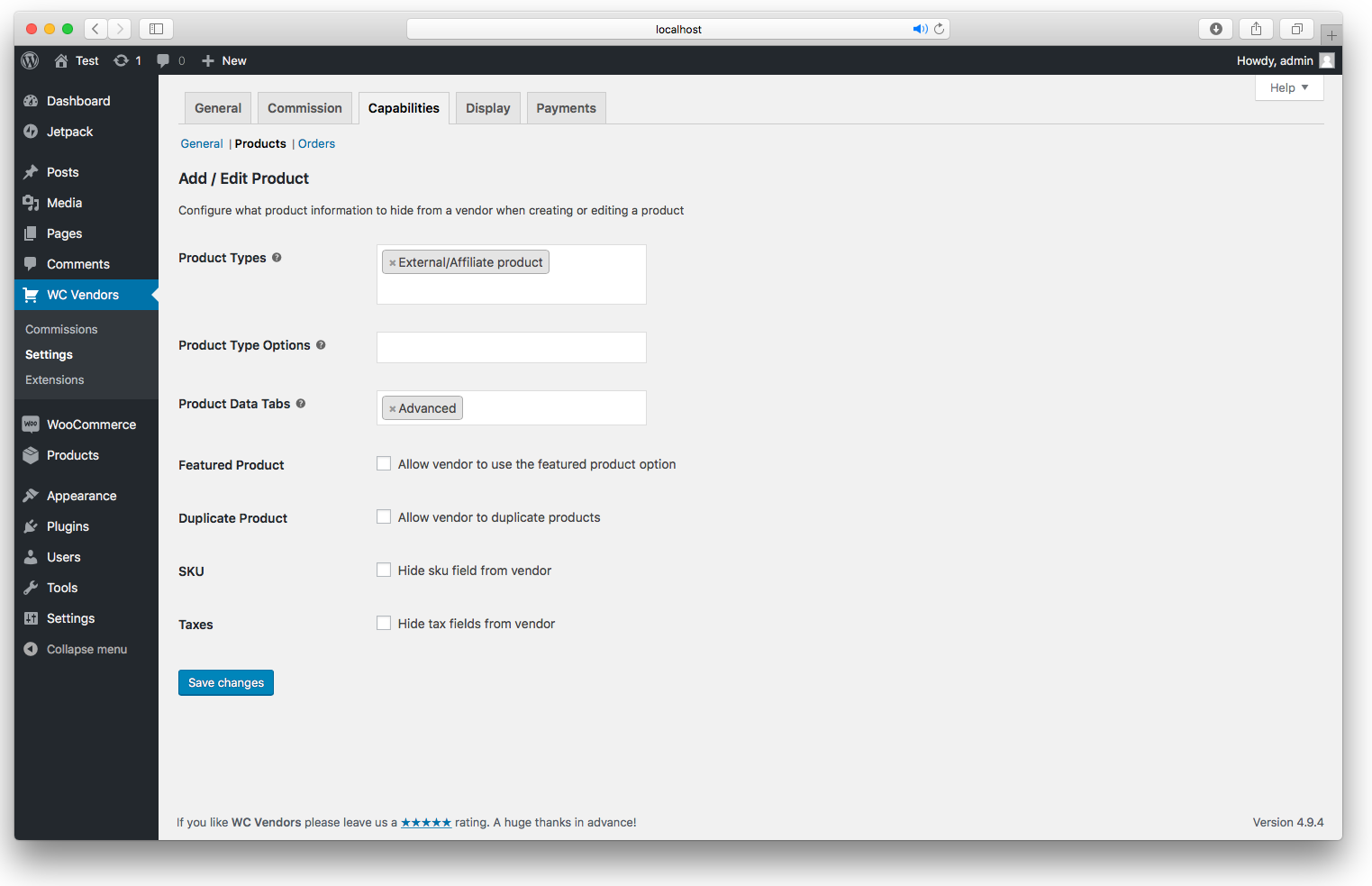
Task: Open the Orders sub-section link
Action: click(316, 144)
